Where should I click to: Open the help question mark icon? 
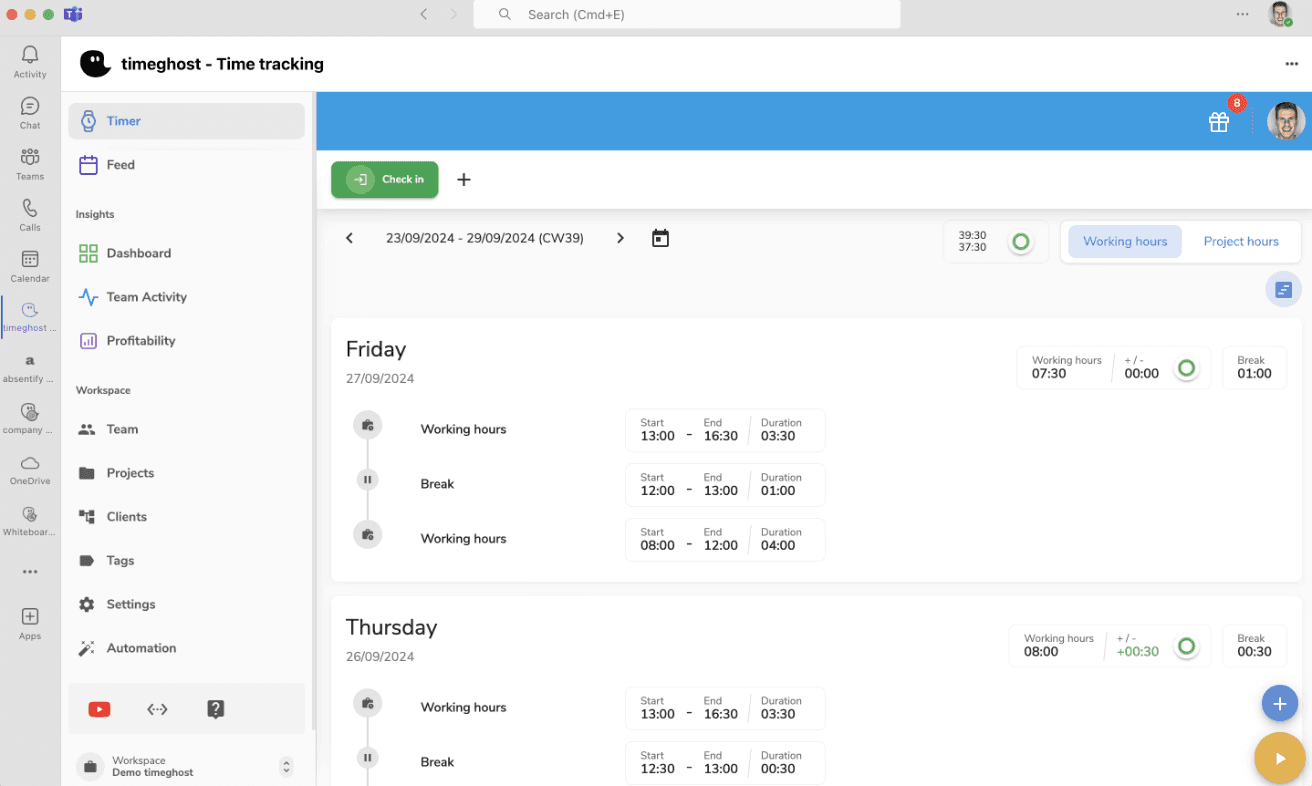[216, 709]
